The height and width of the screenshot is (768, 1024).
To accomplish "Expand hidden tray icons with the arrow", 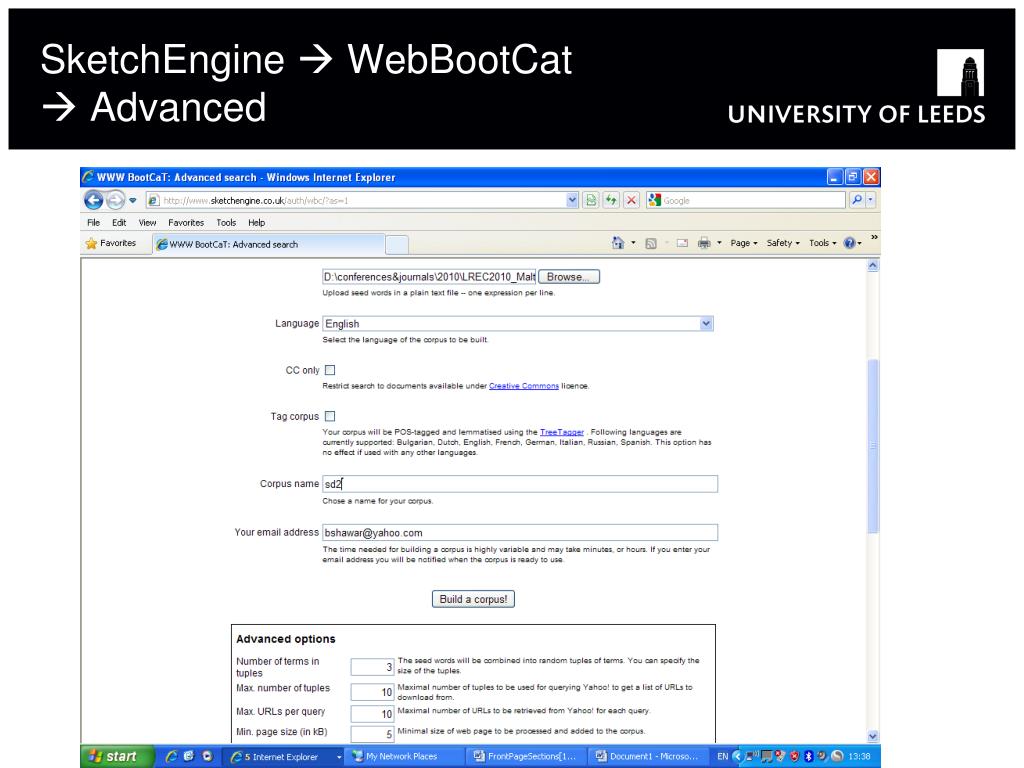I will (737, 756).
